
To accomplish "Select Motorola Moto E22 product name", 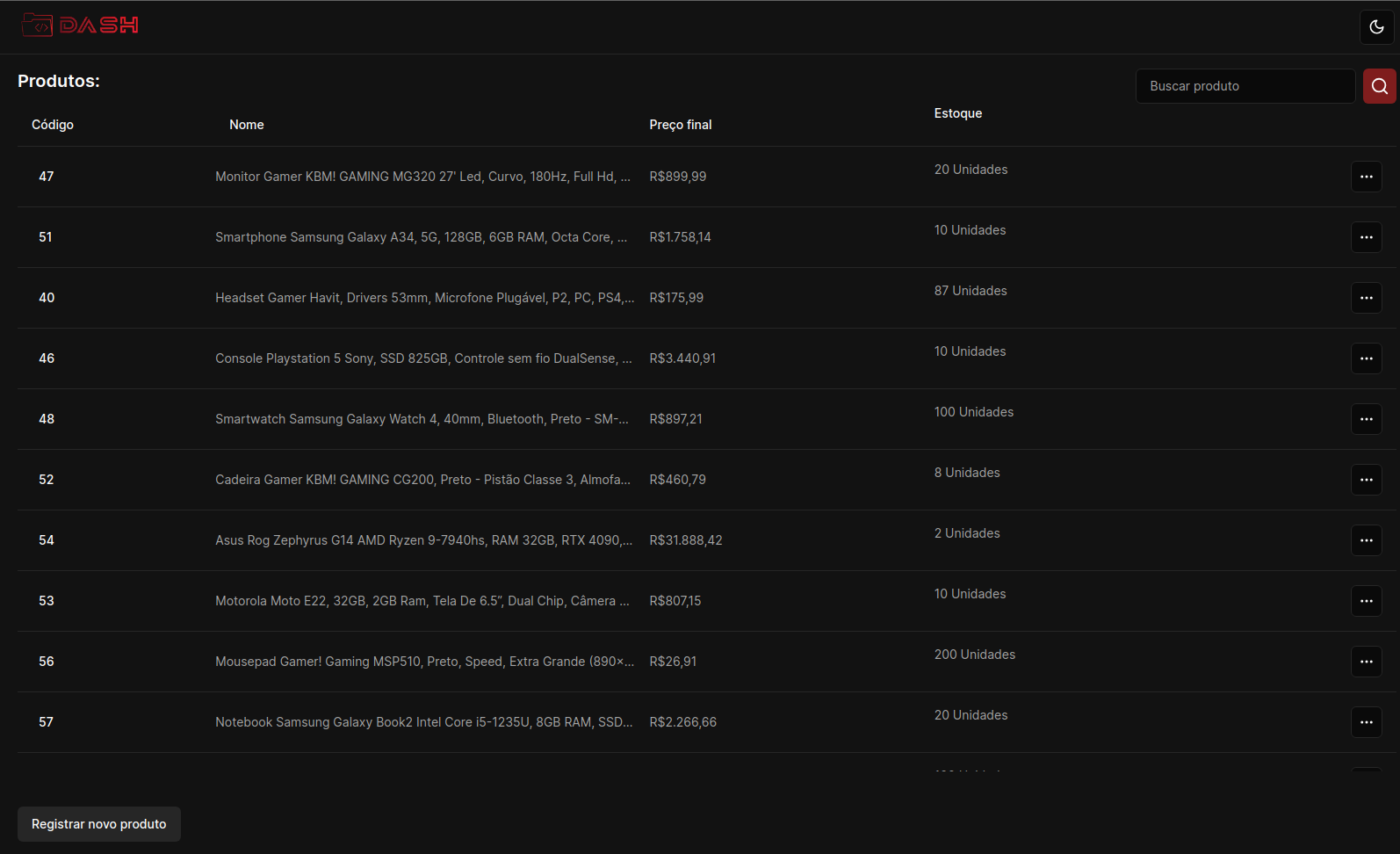I will 422,601.
